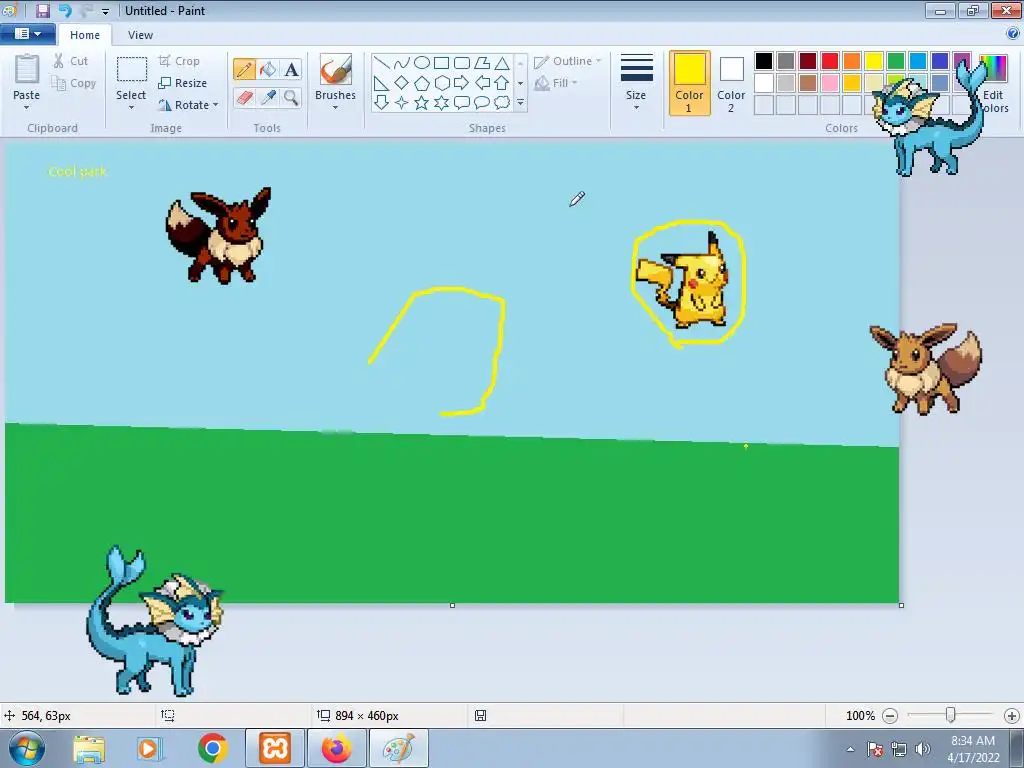Choose the Five-point star shape
Image resolution: width=1024 pixels, height=768 pixels.
(422, 103)
